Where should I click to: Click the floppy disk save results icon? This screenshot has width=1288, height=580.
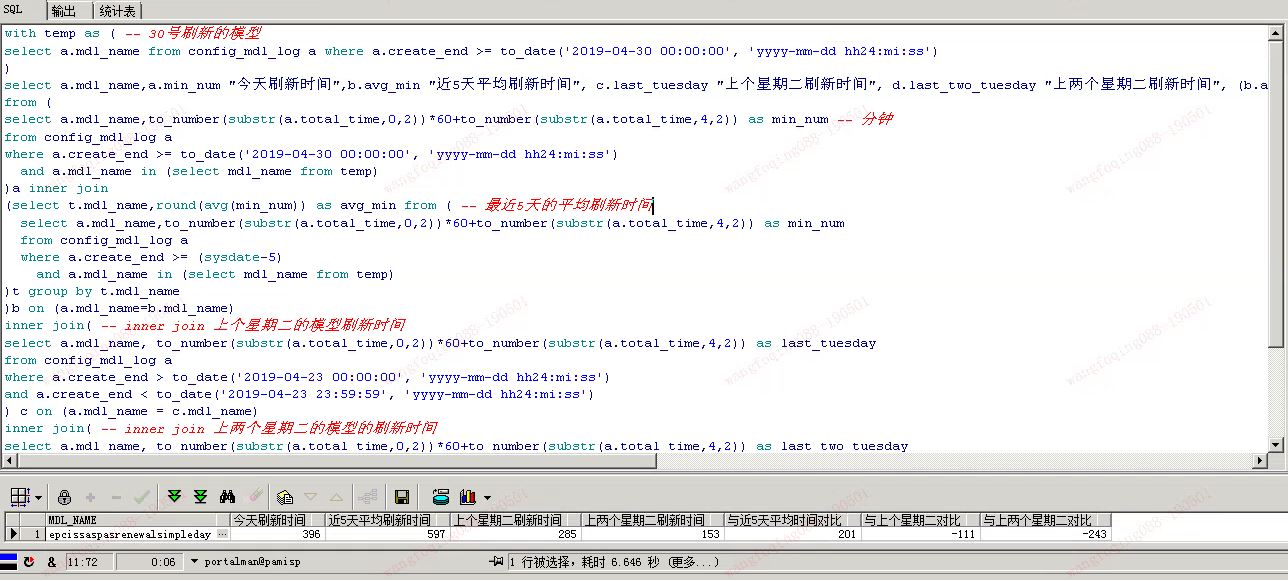coord(401,497)
